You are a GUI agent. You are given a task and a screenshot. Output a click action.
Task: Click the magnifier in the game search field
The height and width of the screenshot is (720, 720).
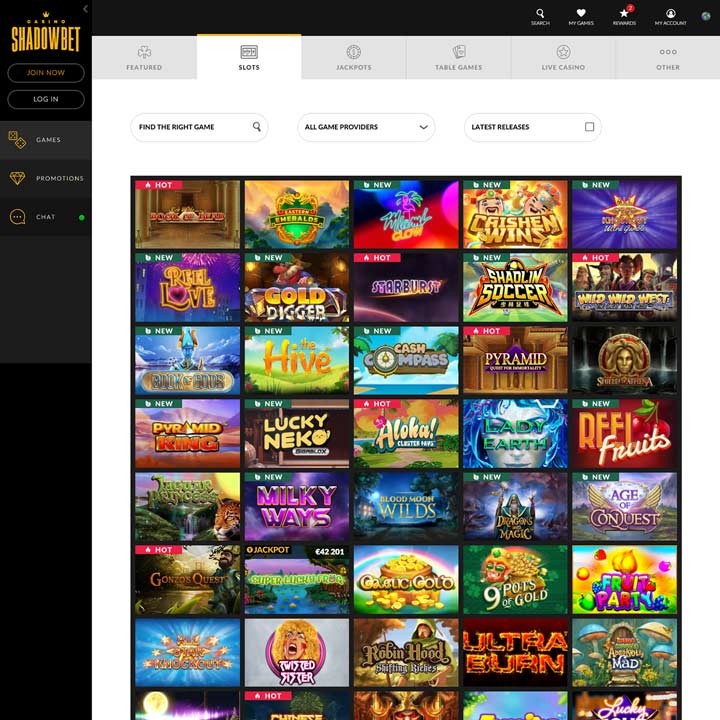[x=257, y=127]
